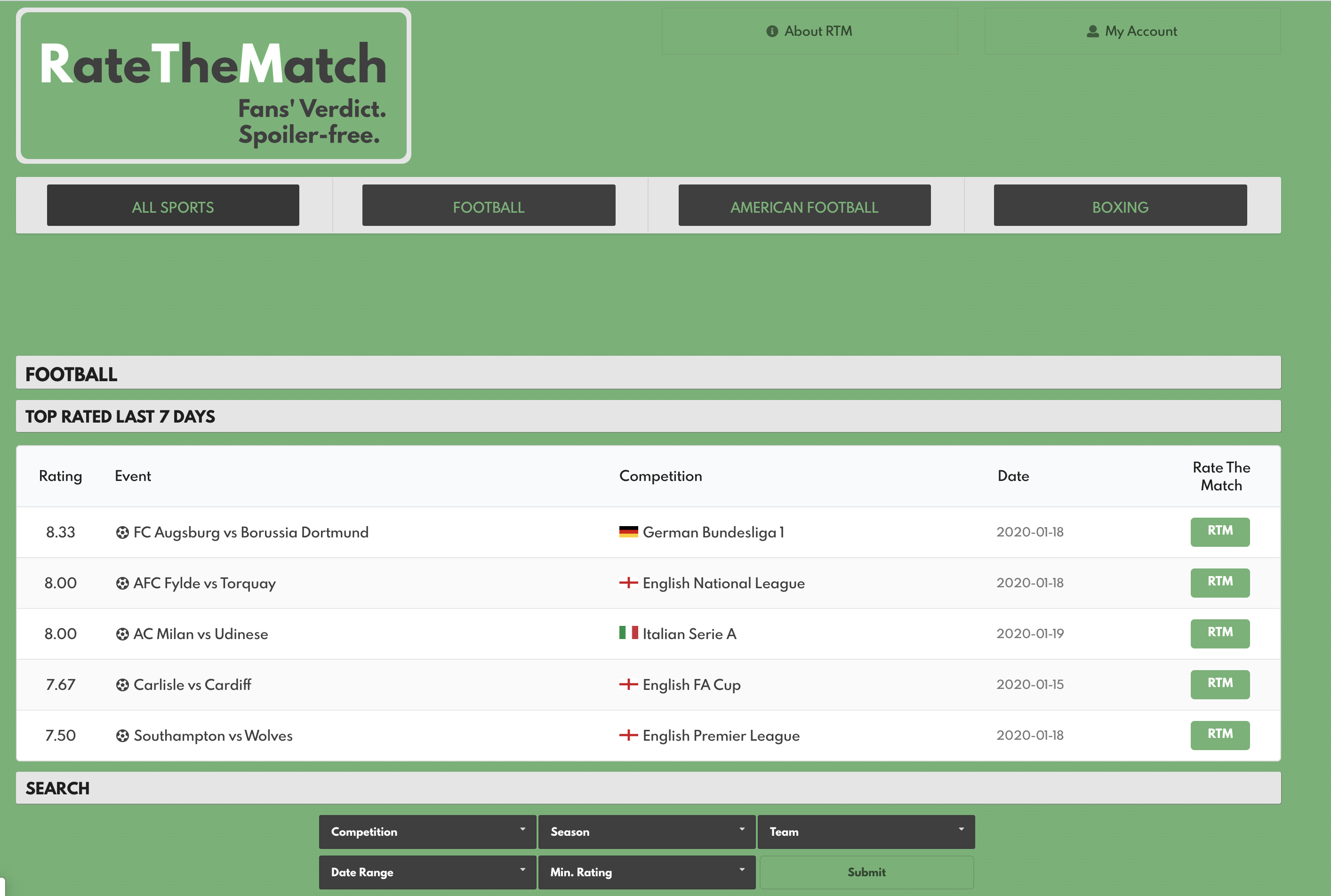Image resolution: width=1331 pixels, height=896 pixels.
Task: Open the Competition dropdown
Action: (427, 832)
